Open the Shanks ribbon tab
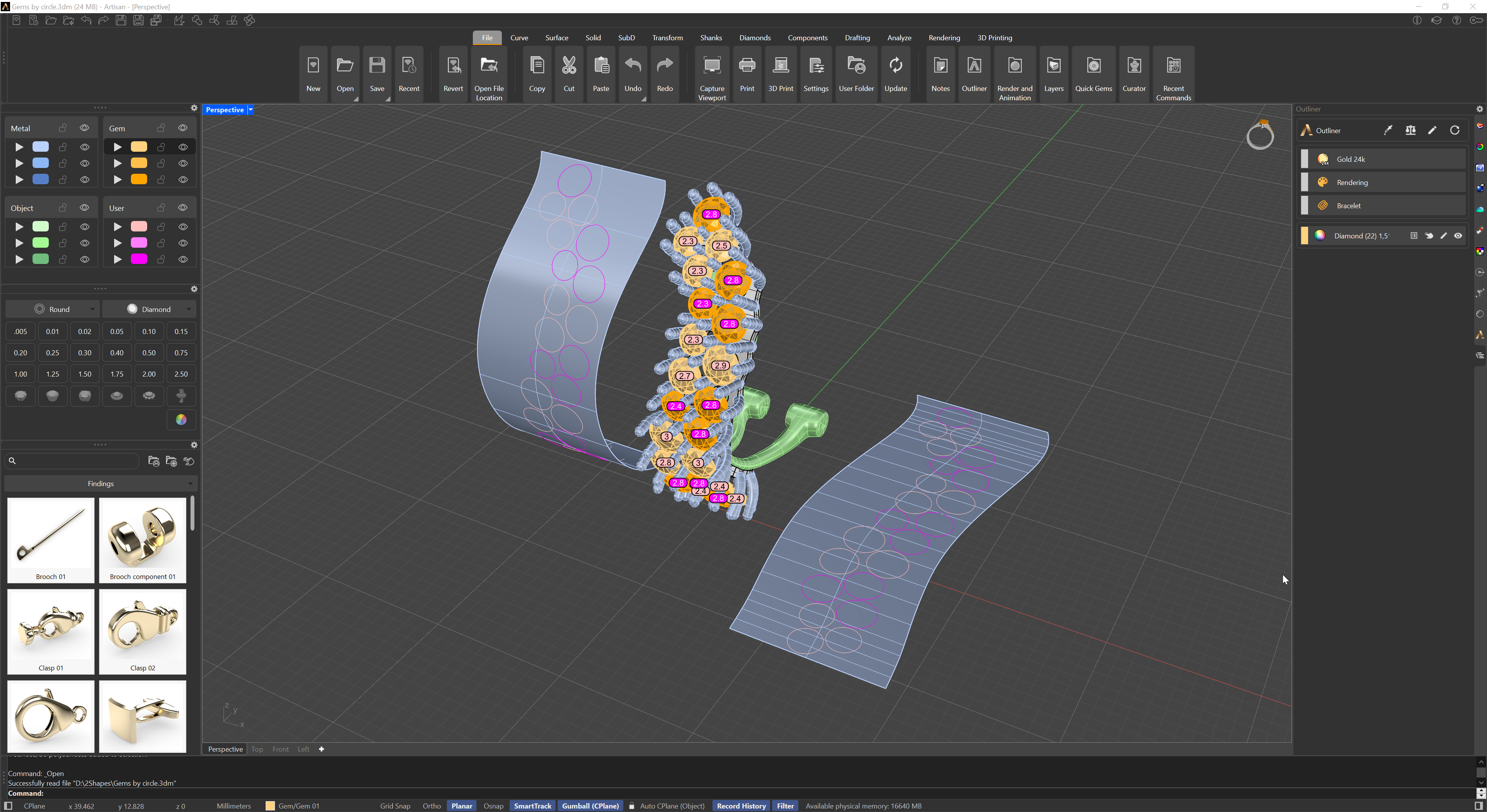The width and height of the screenshot is (1487, 812). [x=711, y=38]
